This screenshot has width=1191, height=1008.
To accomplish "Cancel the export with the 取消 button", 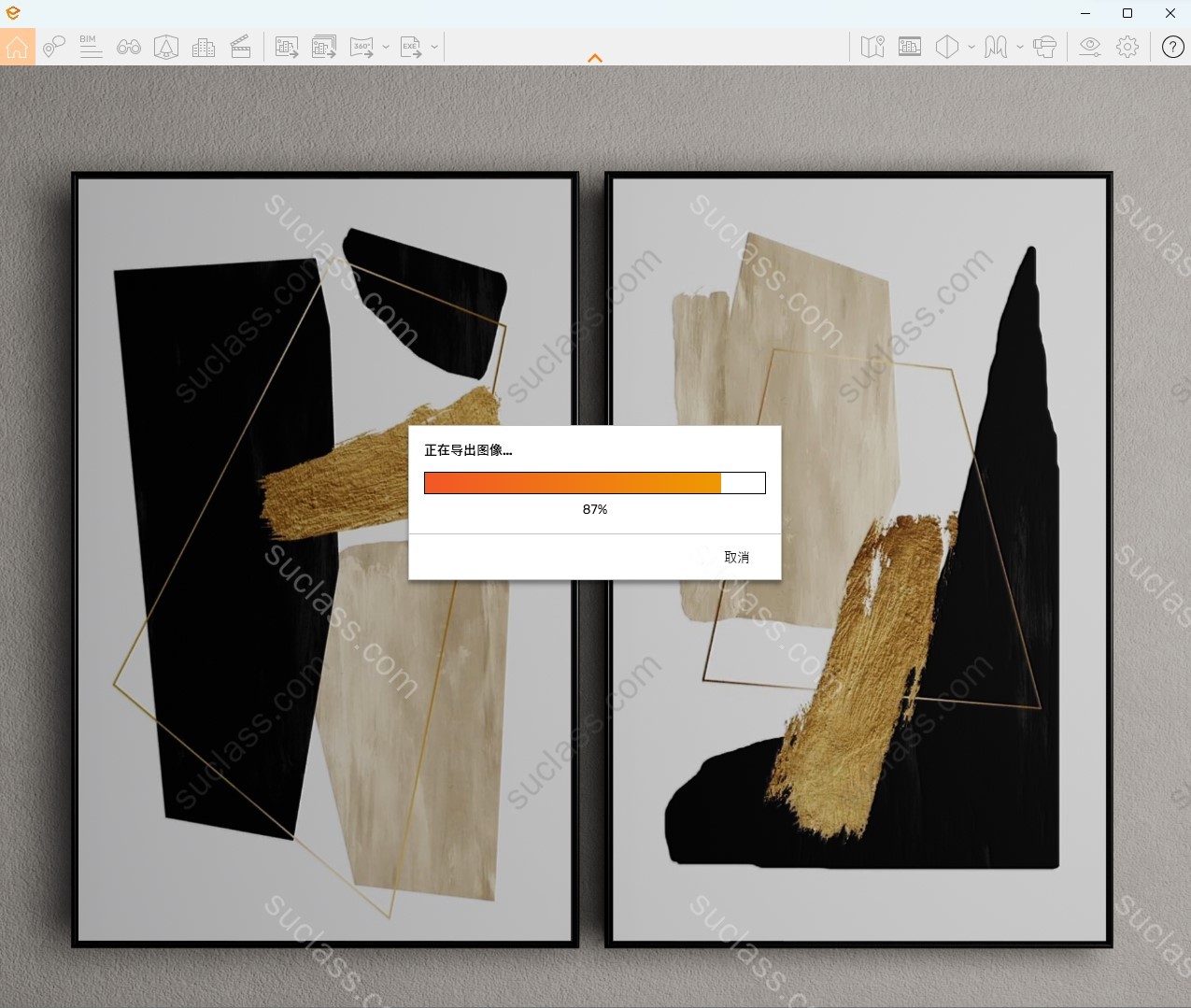I will coord(736,557).
